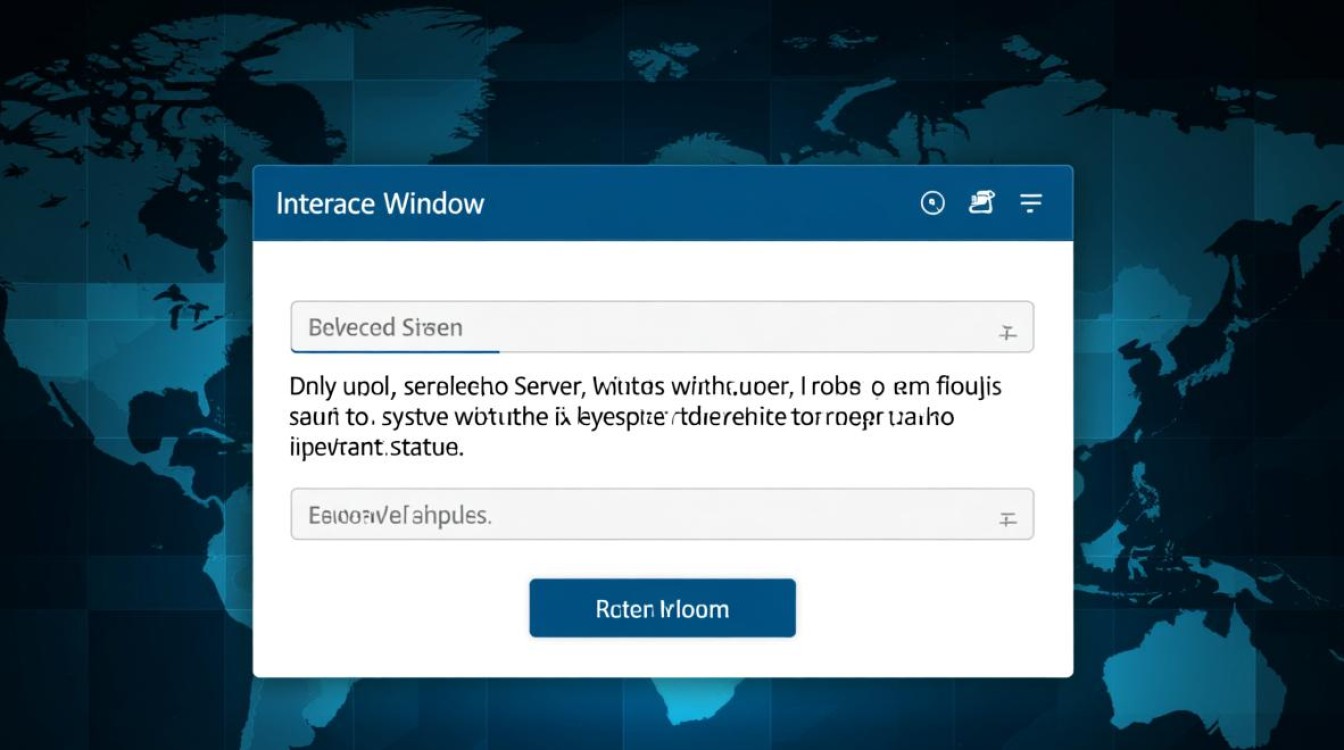Click the Interace Window title text
Image resolution: width=1344 pixels, height=750 pixels.
(380, 204)
